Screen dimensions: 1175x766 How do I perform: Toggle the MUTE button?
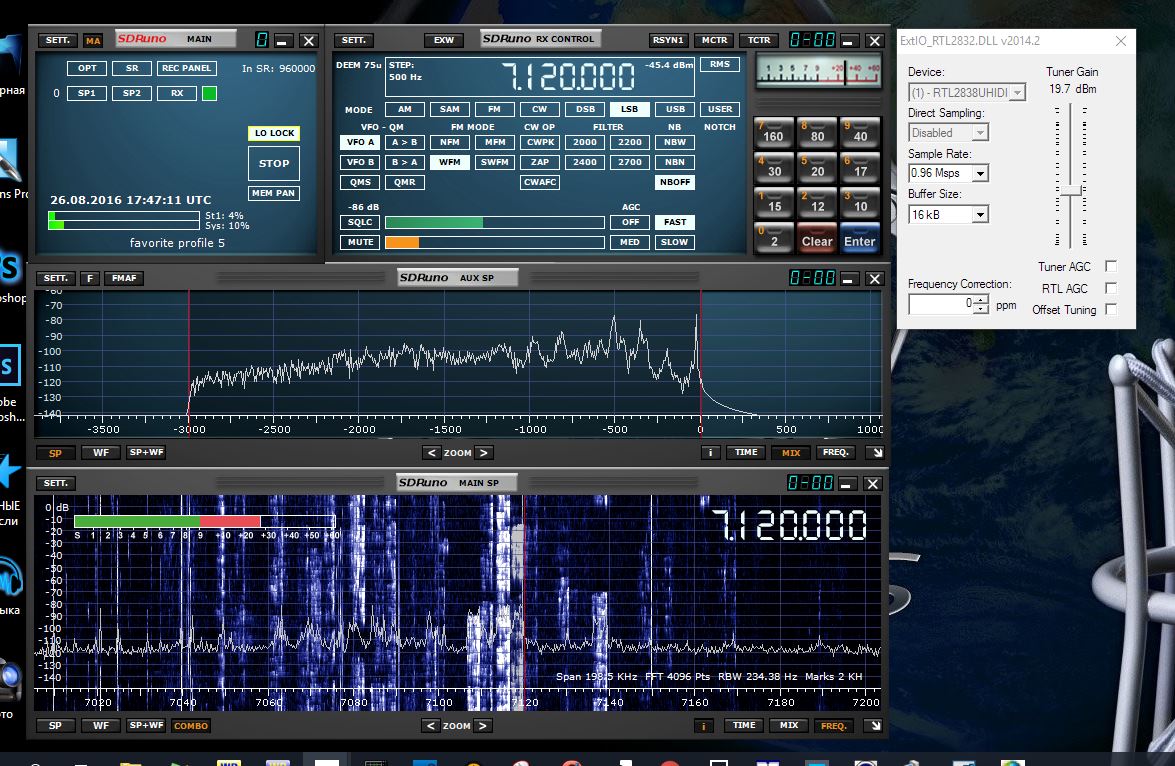[360, 242]
